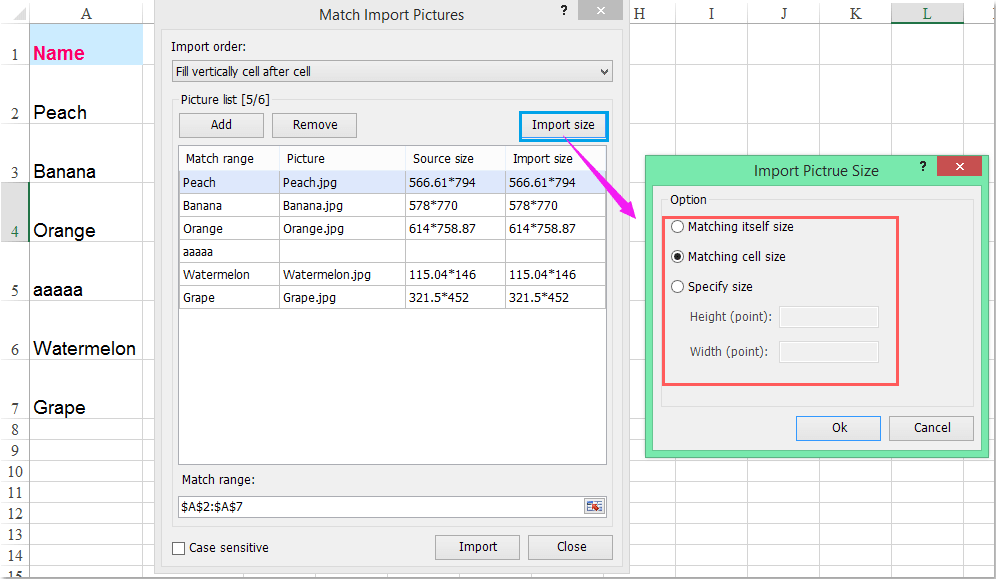Image resolution: width=996 pixels, height=579 pixels.
Task: Click the Import button at the bottom
Action: 477,547
